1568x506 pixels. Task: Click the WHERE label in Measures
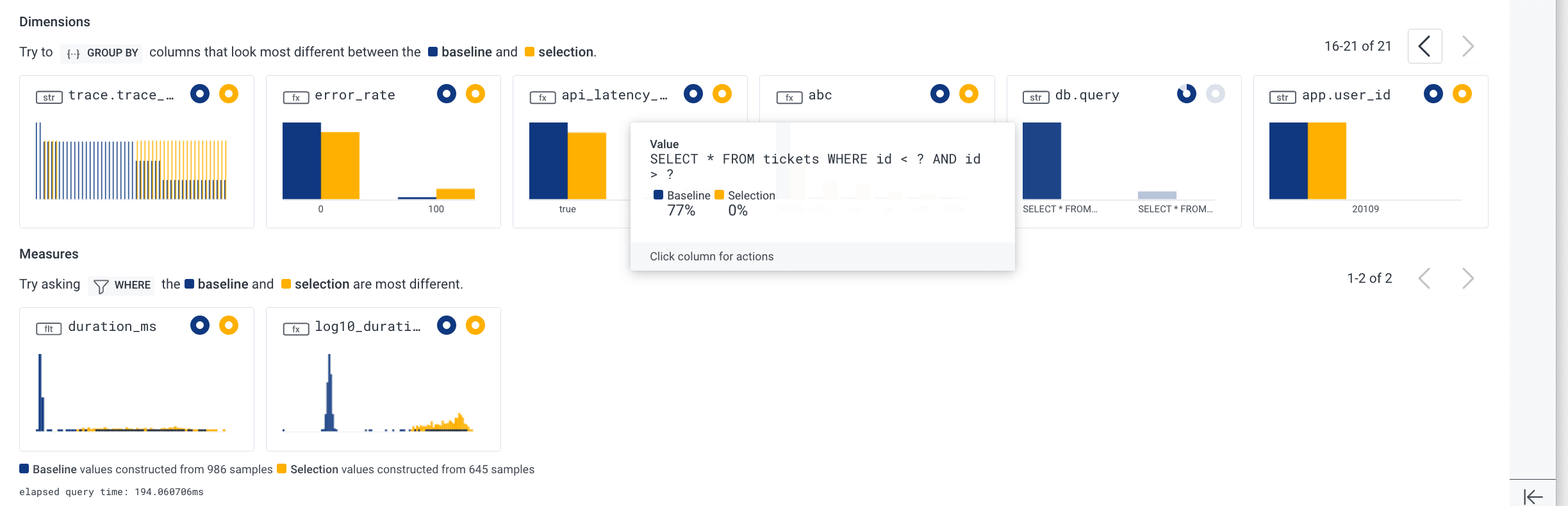pos(132,285)
